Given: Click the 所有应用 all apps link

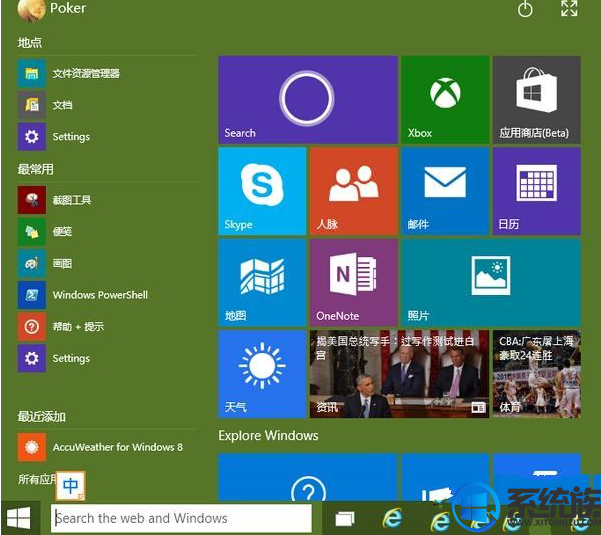Looking at the screenshot, I should [x=37, y=479].
